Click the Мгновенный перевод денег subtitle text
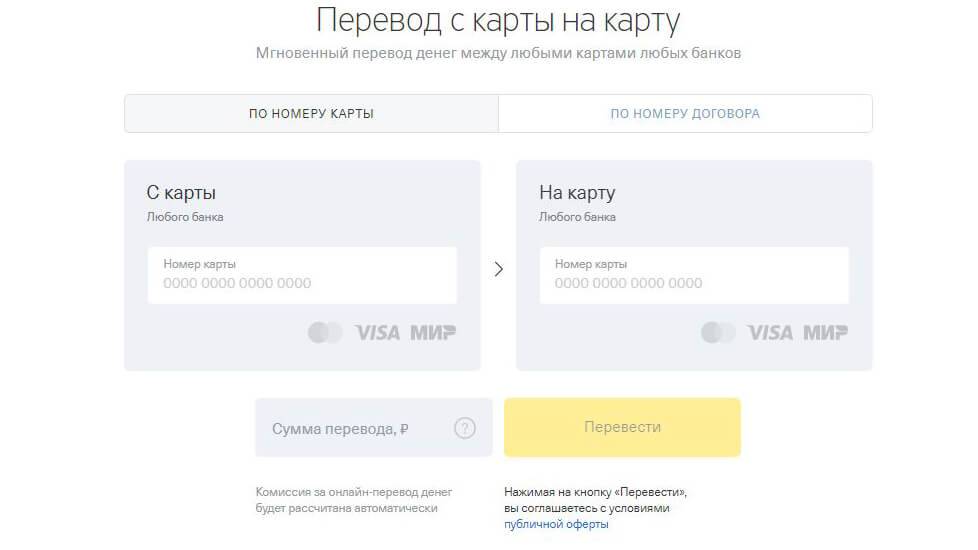The height and width of the screenshot is (550, 978). pyautogui.click(x=498, y=53)
